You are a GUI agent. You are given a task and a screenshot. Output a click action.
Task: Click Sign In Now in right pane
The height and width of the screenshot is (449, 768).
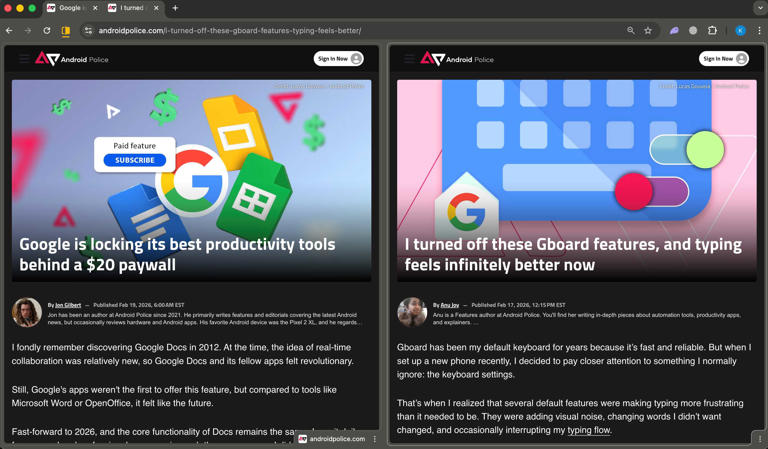724,59
